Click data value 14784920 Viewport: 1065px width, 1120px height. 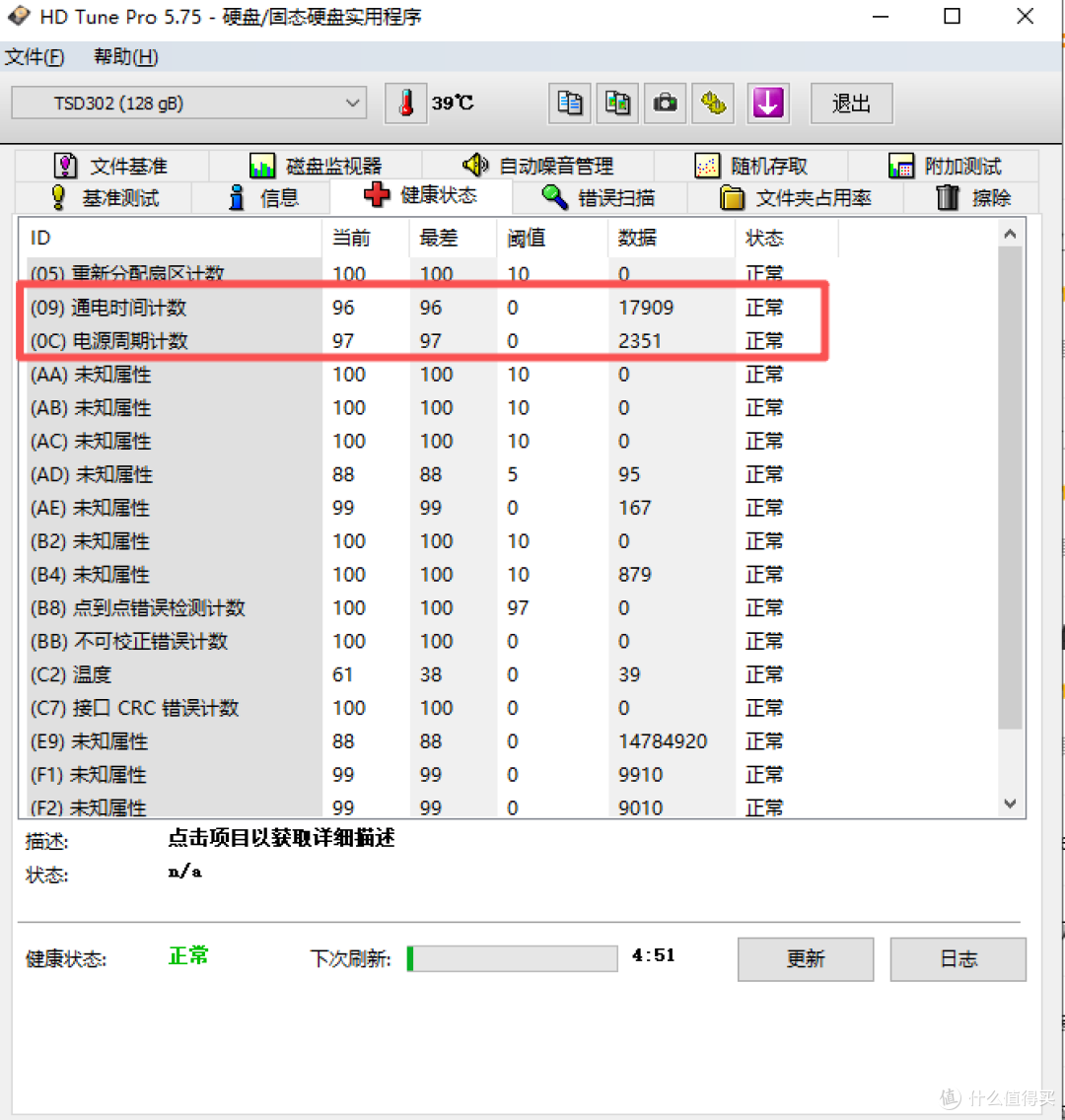pos(663,741)
